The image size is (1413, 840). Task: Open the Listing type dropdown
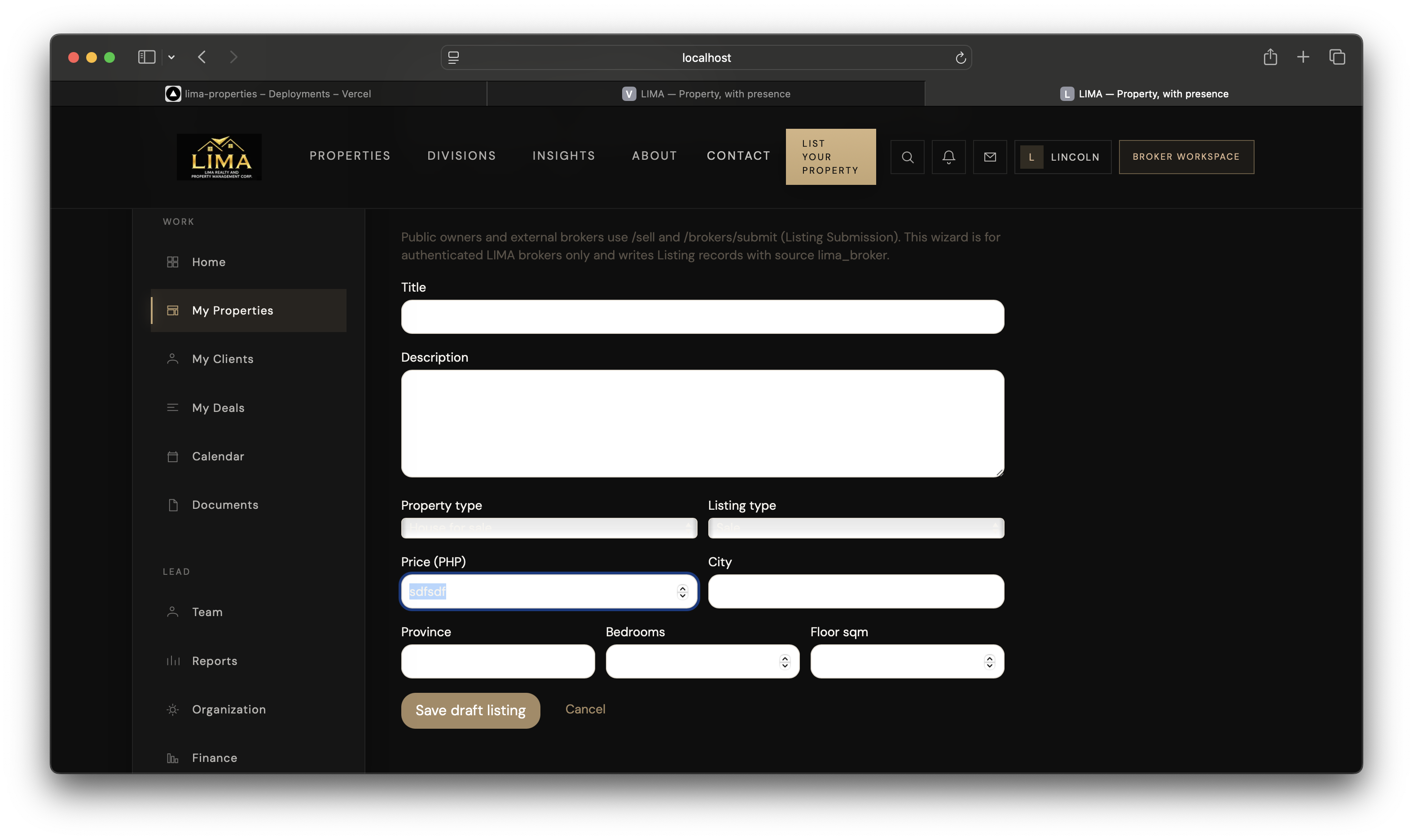point(856,528)
